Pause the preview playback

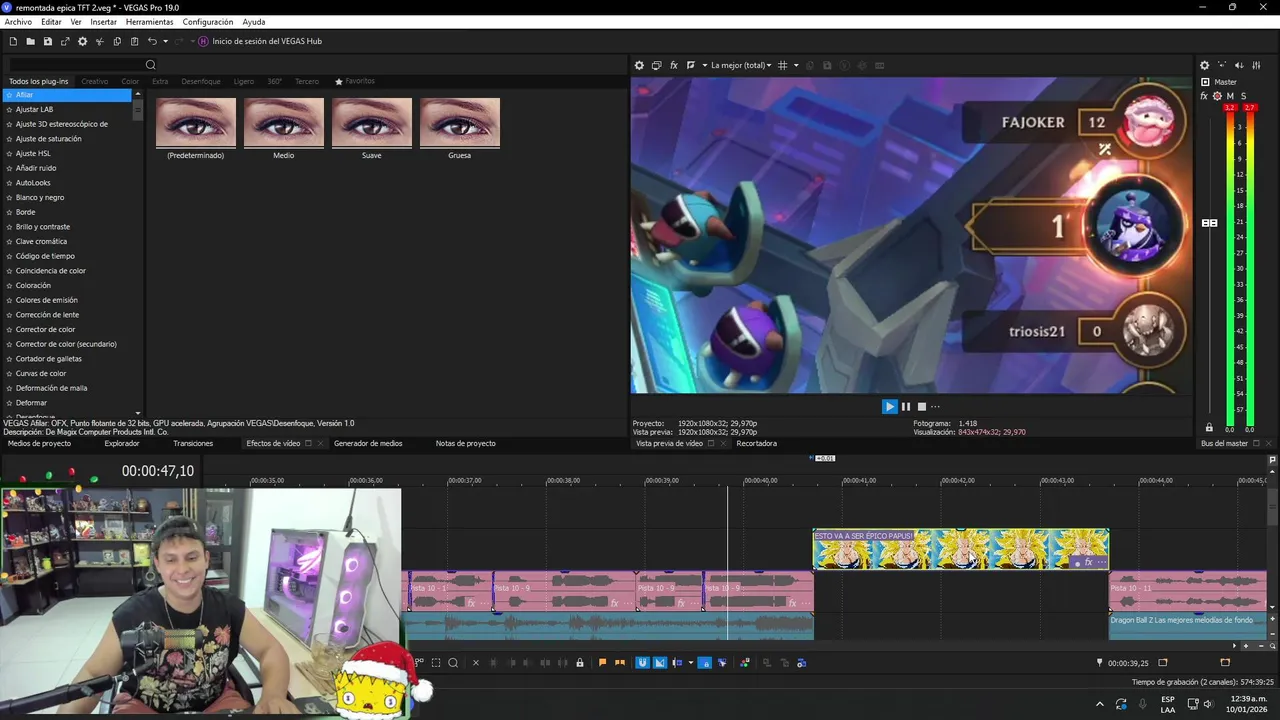(x=906, y=406)
